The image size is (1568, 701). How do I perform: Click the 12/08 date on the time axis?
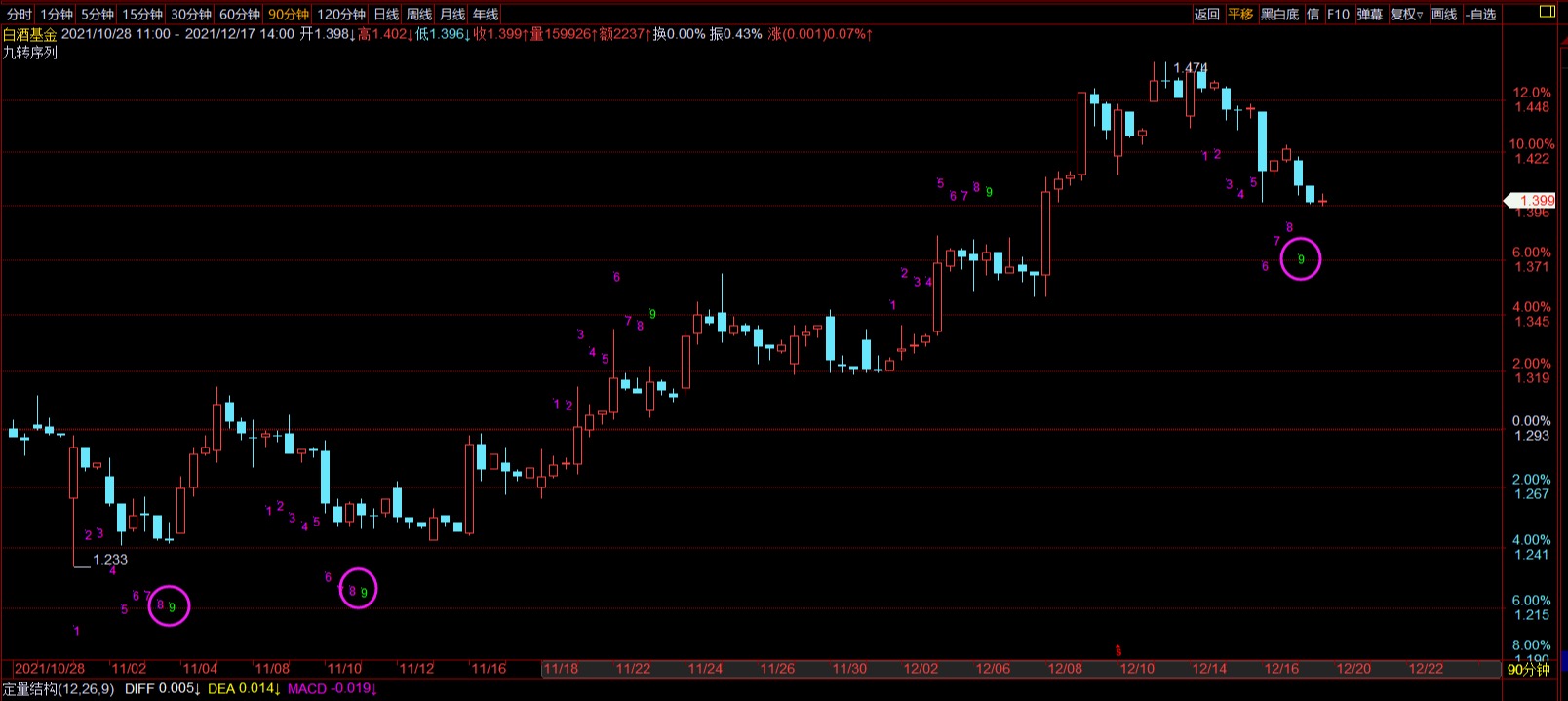click(1065, 669)
